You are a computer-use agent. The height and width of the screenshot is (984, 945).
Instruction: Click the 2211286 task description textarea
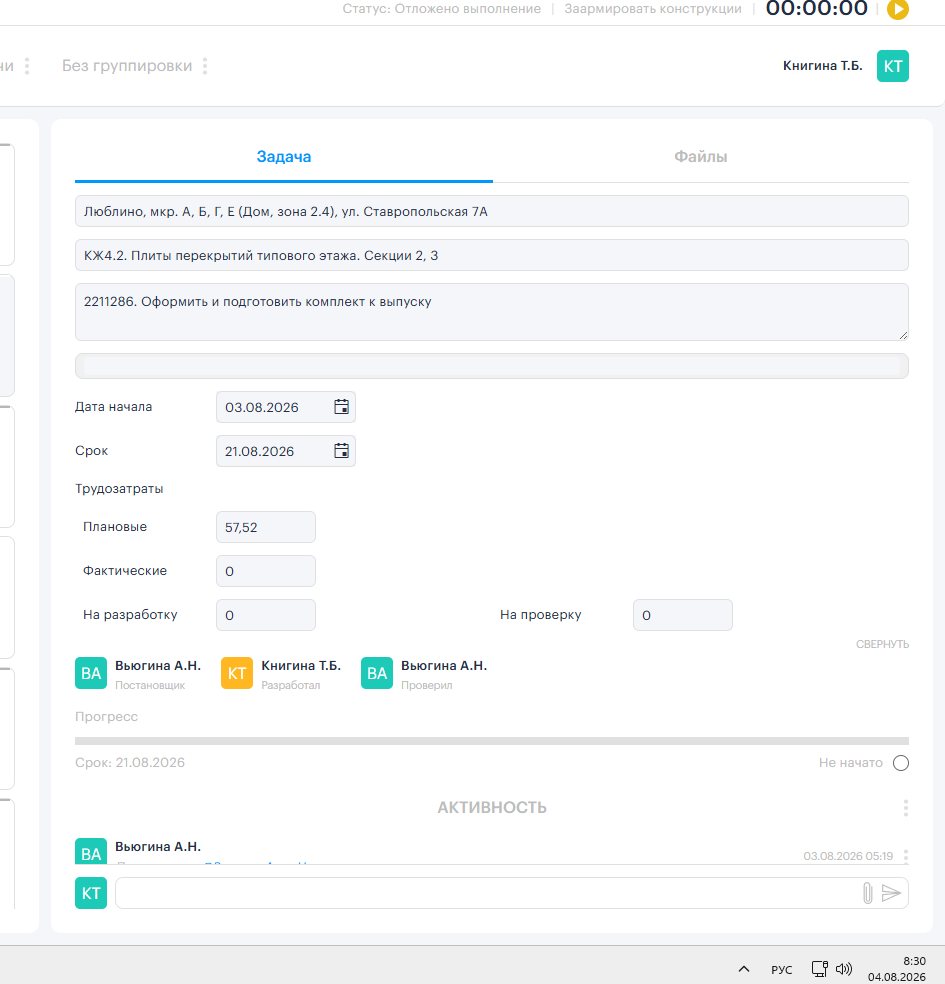tap(492, 312)
